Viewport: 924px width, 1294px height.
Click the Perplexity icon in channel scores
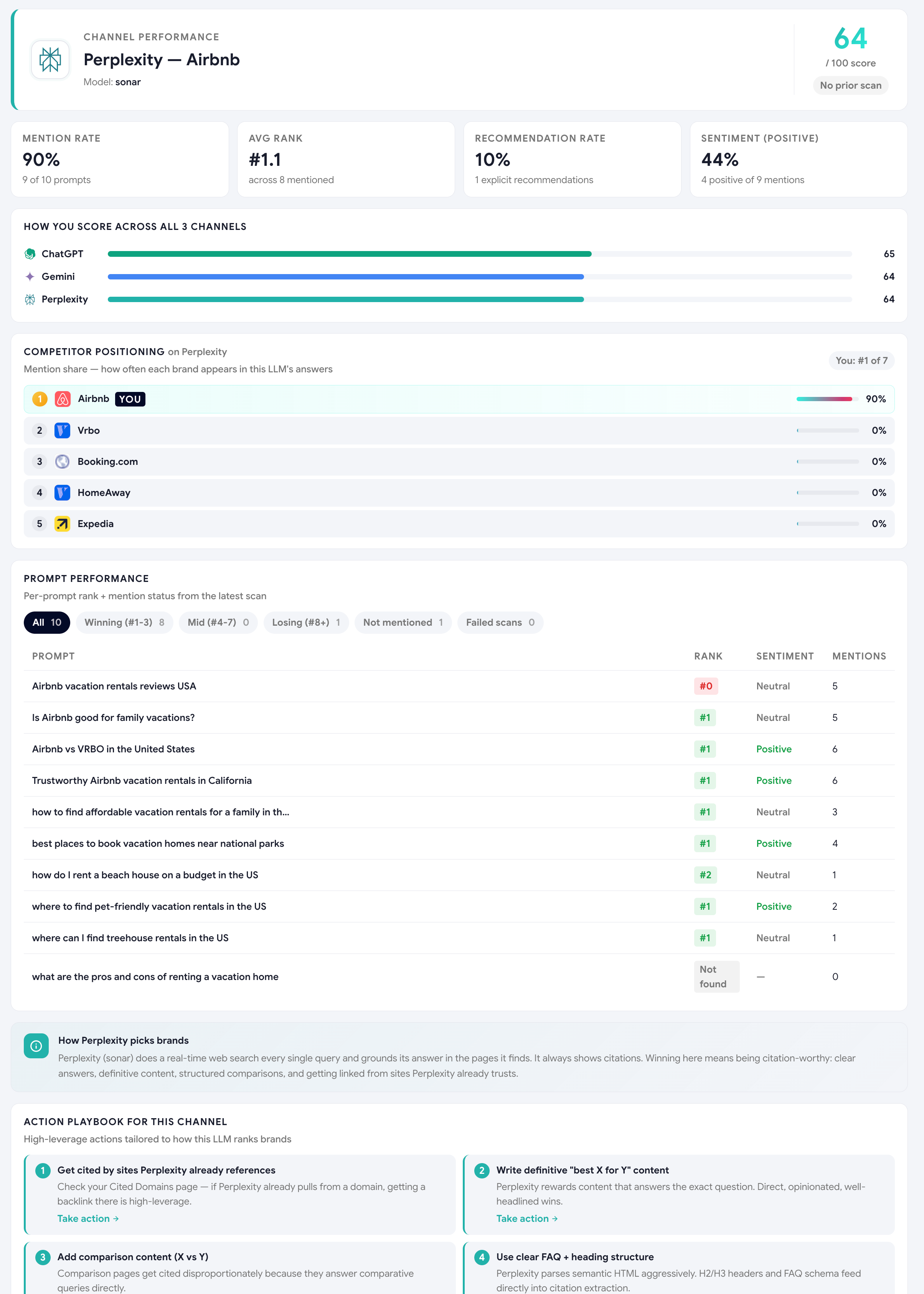[x=30, y=299]
